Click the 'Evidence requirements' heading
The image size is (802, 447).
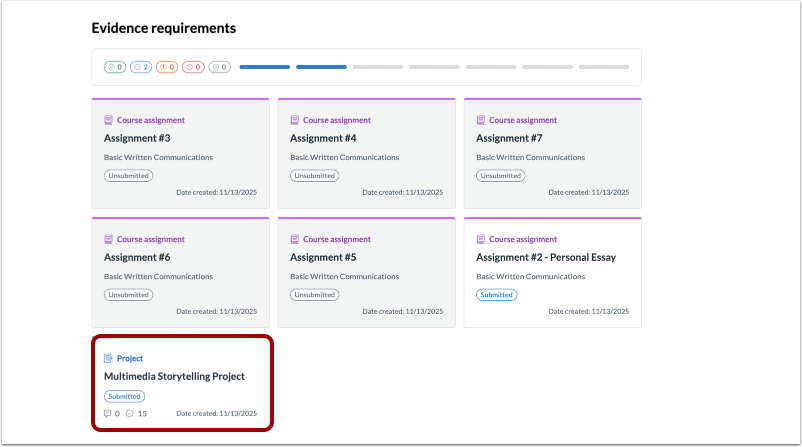(x=164, y=28)
